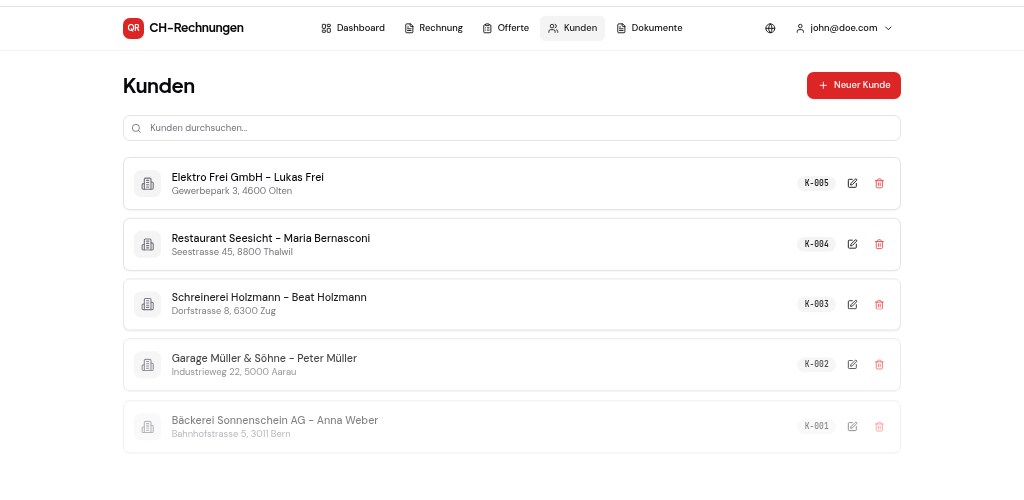
Task: Delete customer Schreinerei Holzmann
Action: pos(879,304)
